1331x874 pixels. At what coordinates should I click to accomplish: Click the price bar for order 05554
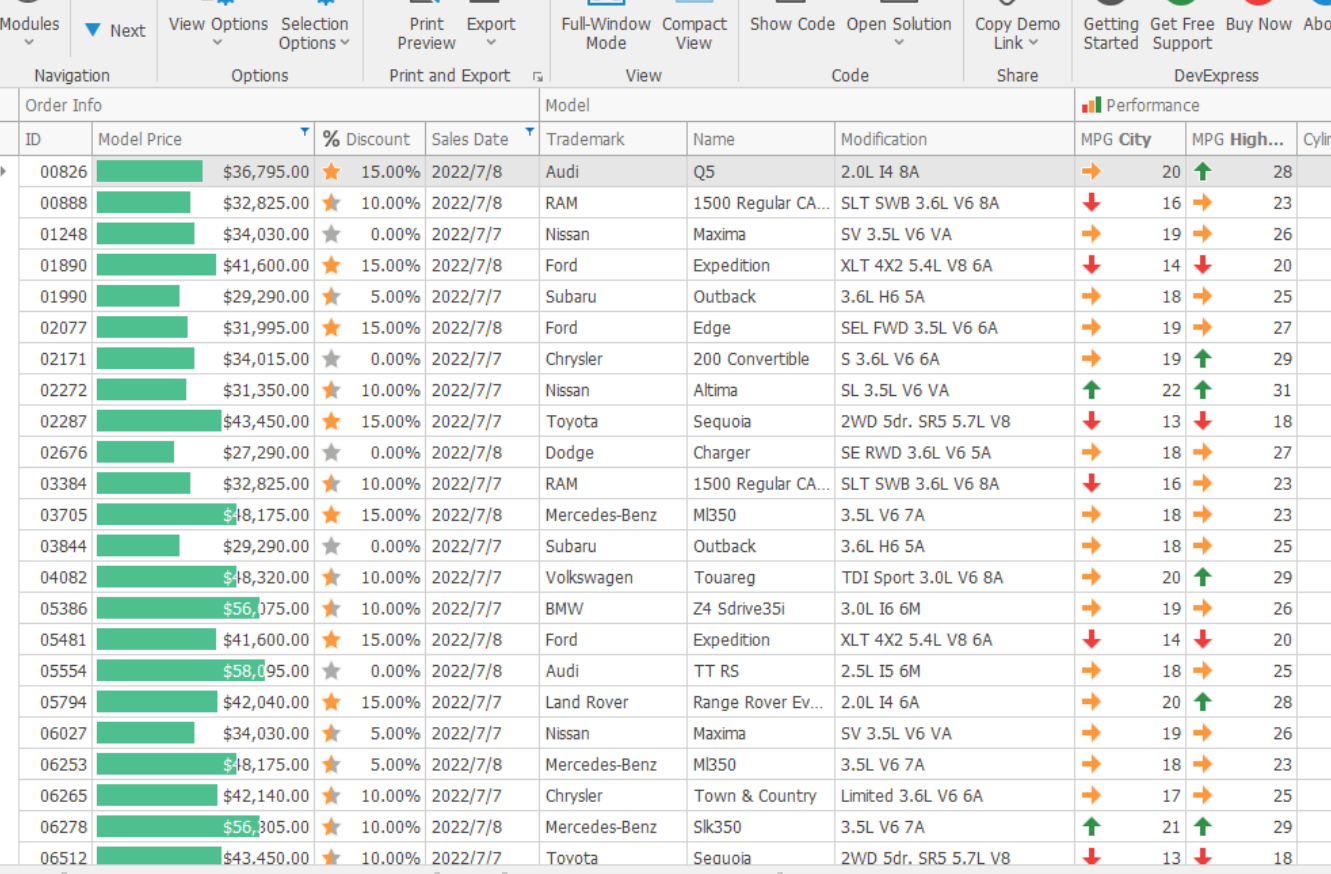(180, 671)
